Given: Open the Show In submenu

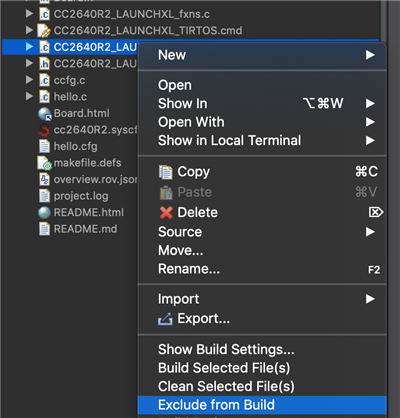Looking at the screenshot, I should pyautogui.click(x=262, y=104).
